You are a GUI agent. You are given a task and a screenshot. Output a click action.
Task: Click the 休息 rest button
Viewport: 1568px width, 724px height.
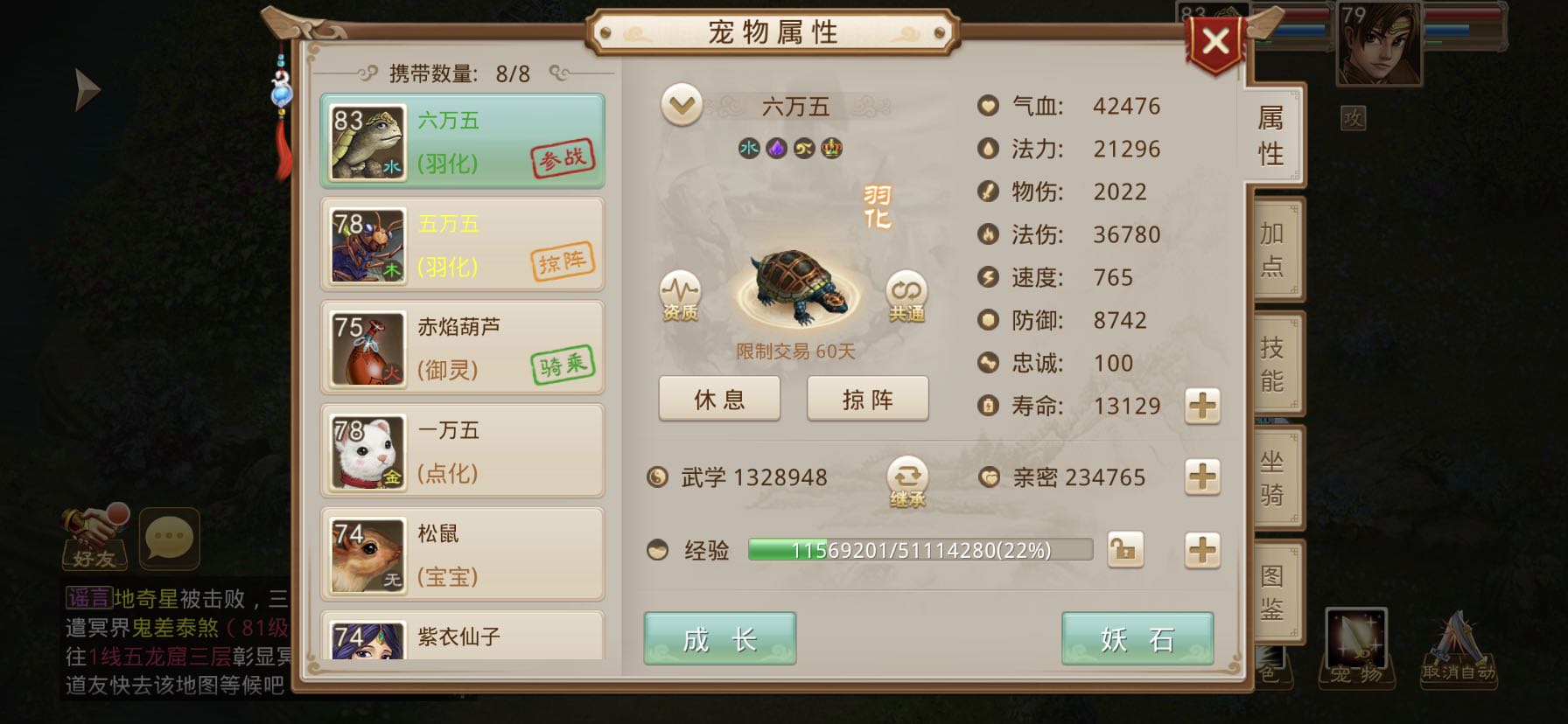(719, 400)
